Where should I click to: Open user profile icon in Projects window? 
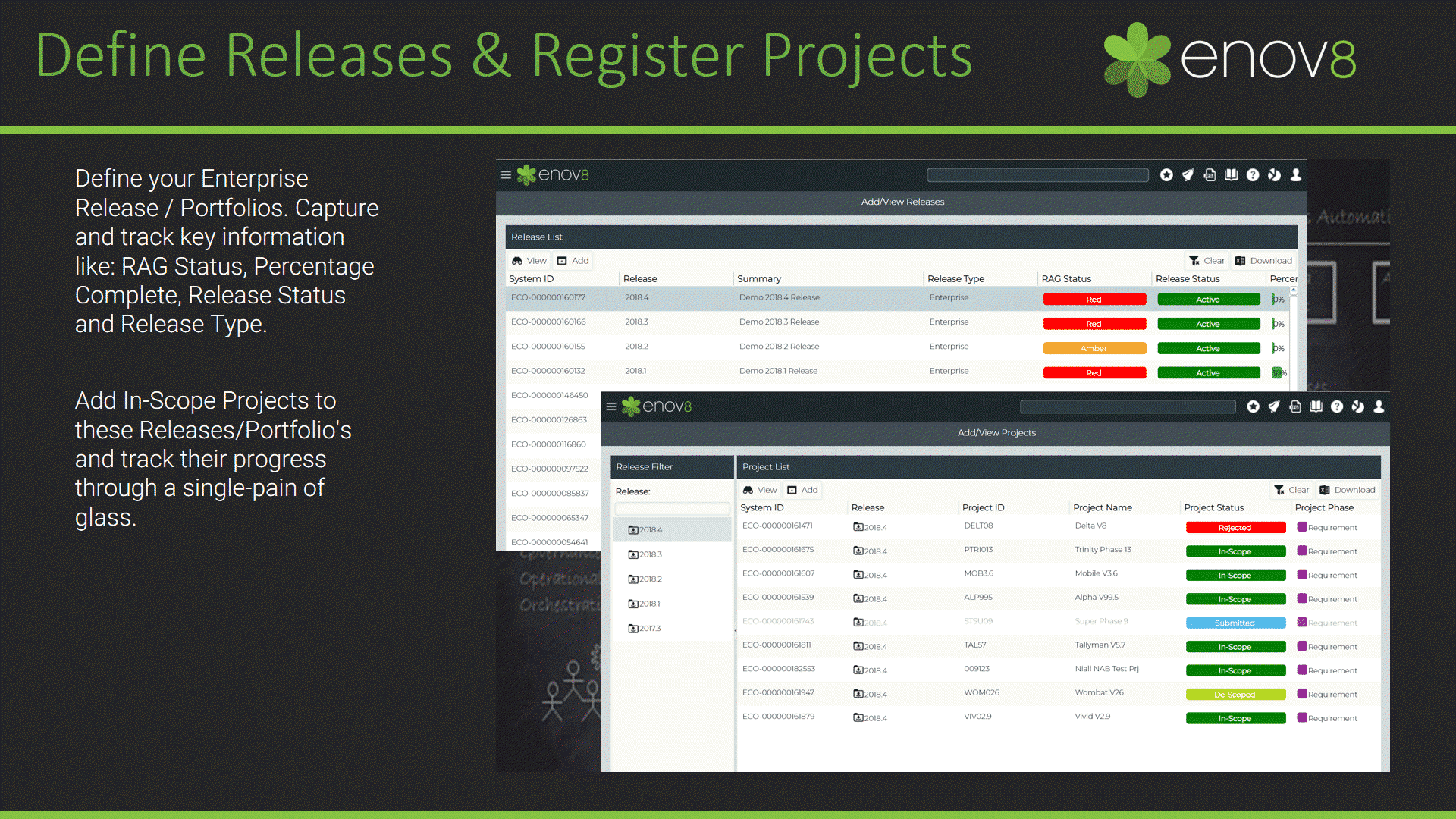point(1379,406)
